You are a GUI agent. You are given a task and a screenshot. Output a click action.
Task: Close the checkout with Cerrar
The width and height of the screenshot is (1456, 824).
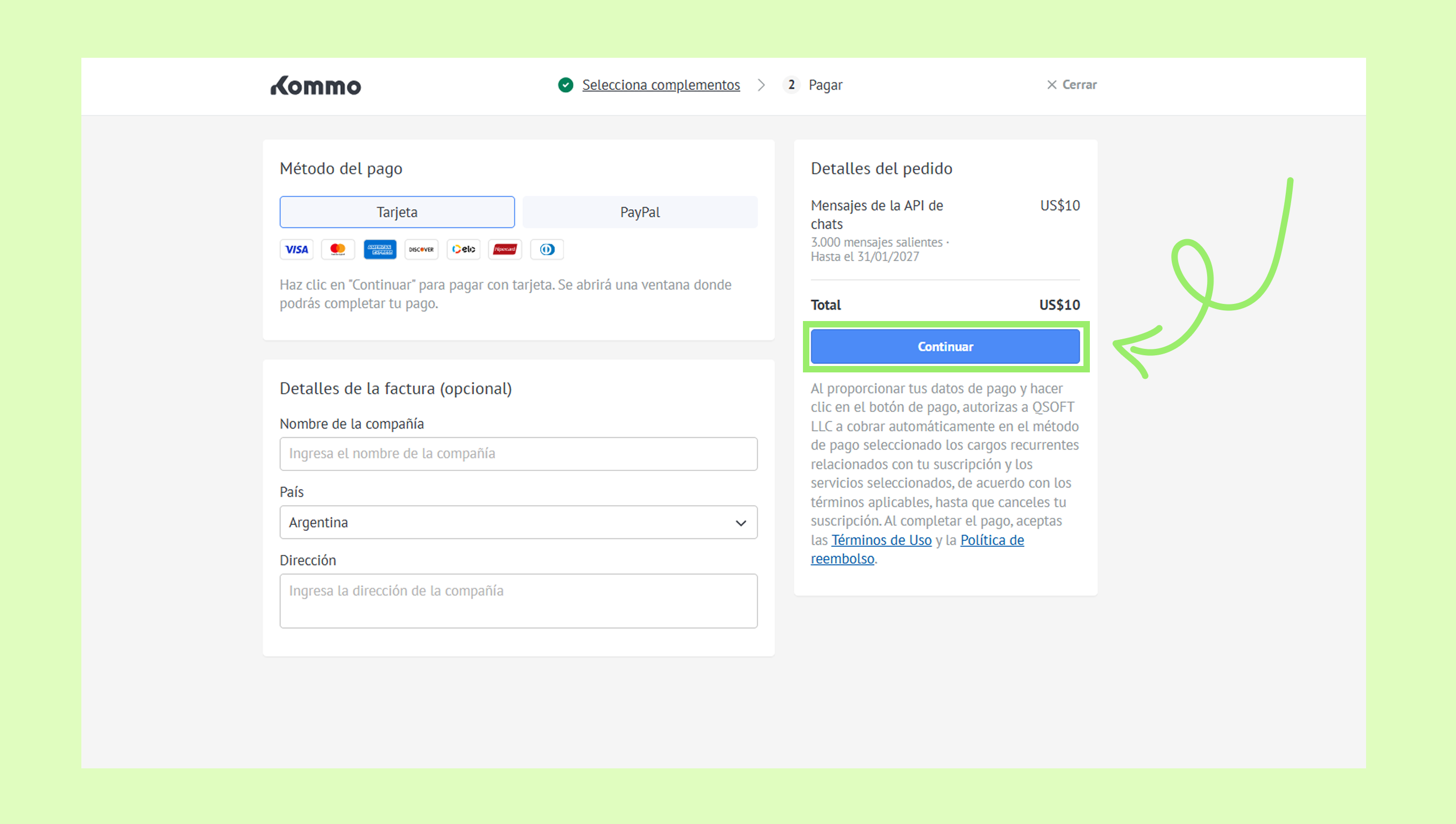[x=1072, y=85]
